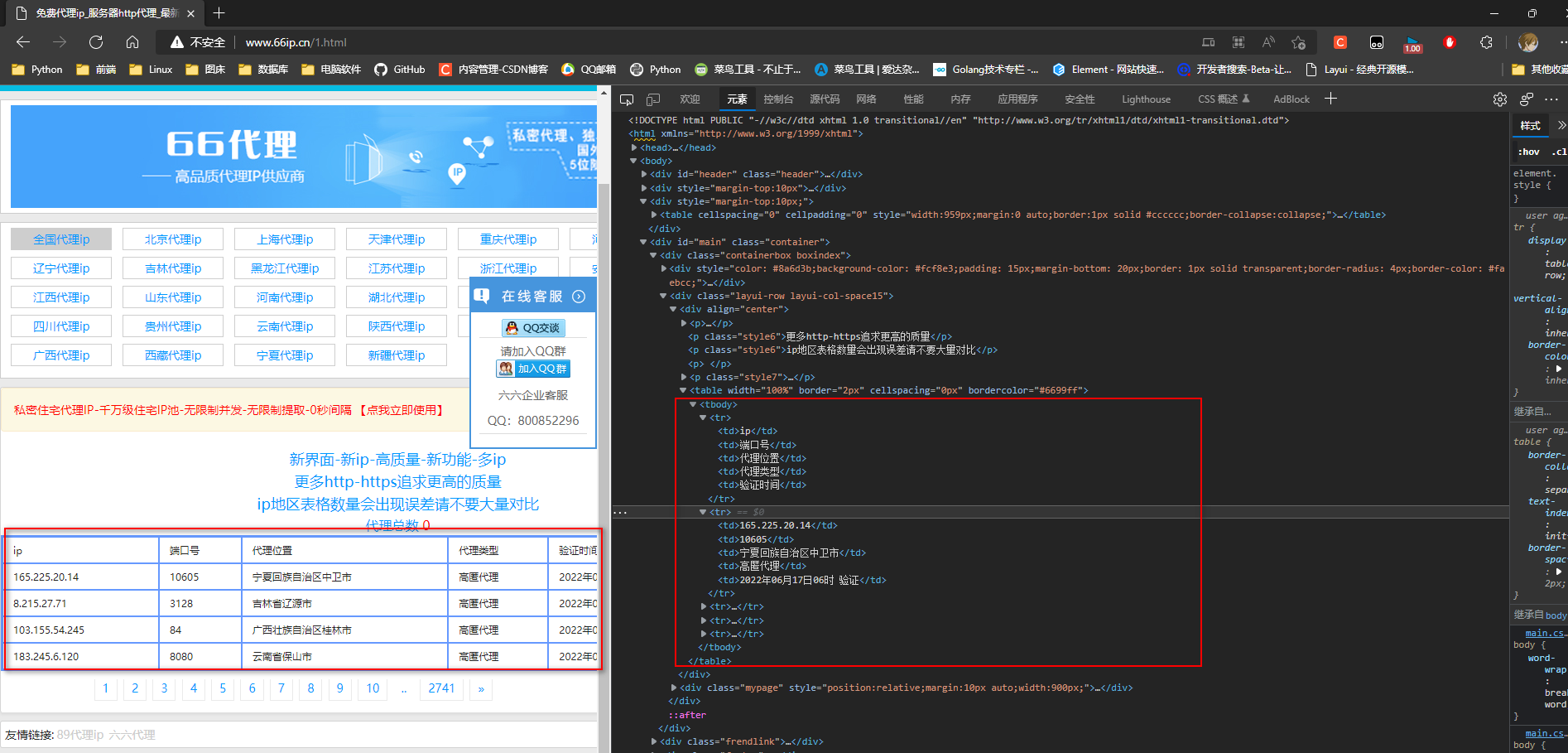
Task: Open the Linux bookmarks folder
Action: (151, 70)
